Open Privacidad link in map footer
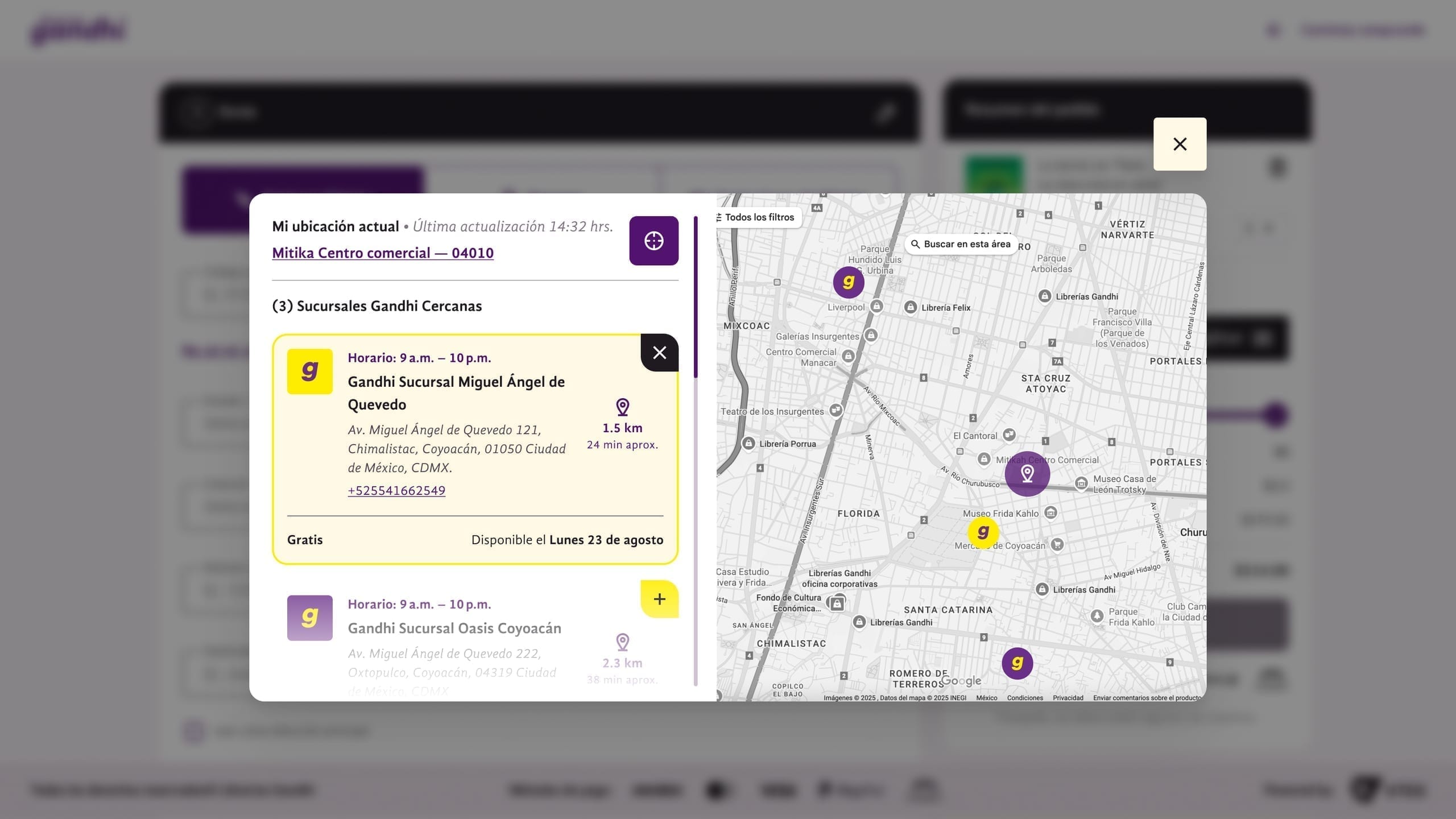 [x=1068, y=698]
